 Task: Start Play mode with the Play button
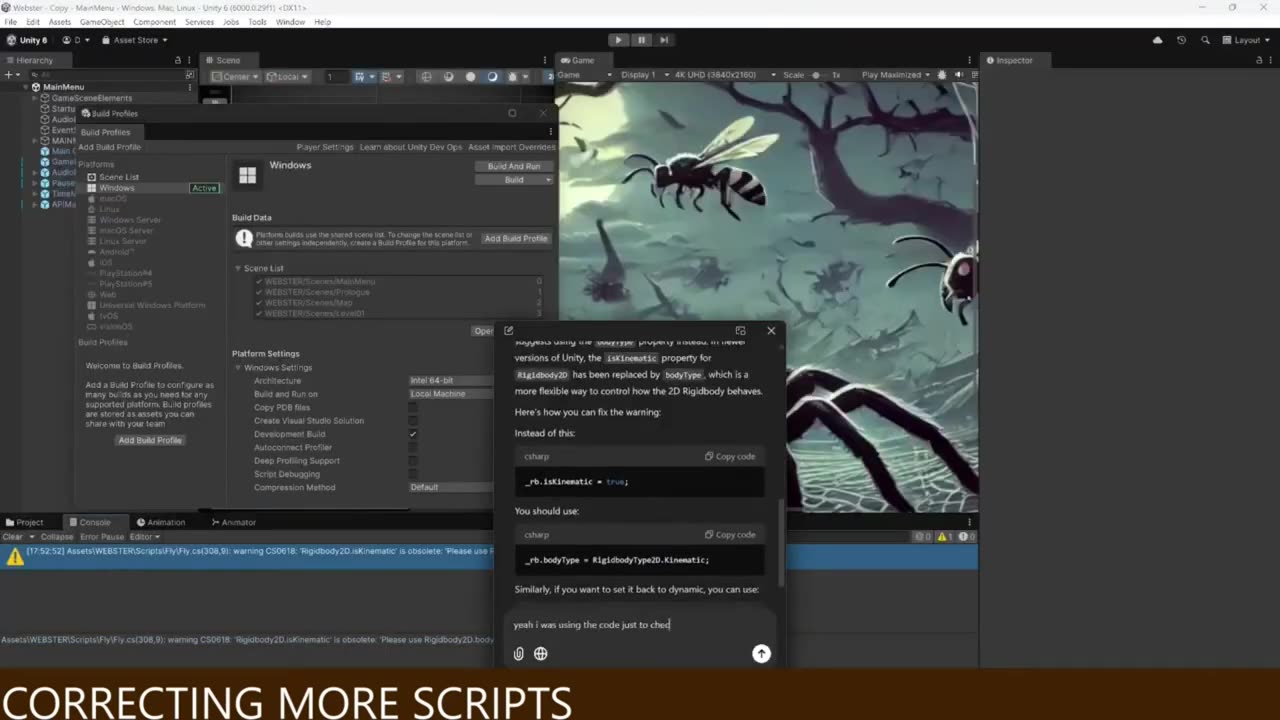[618, 40]
